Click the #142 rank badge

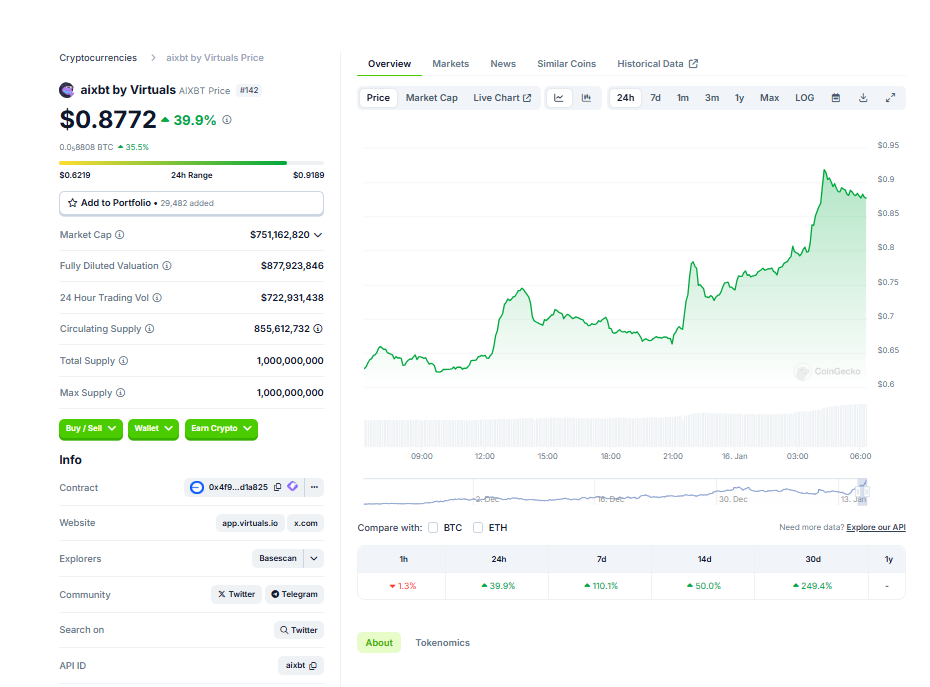click(x=249, y=90)
